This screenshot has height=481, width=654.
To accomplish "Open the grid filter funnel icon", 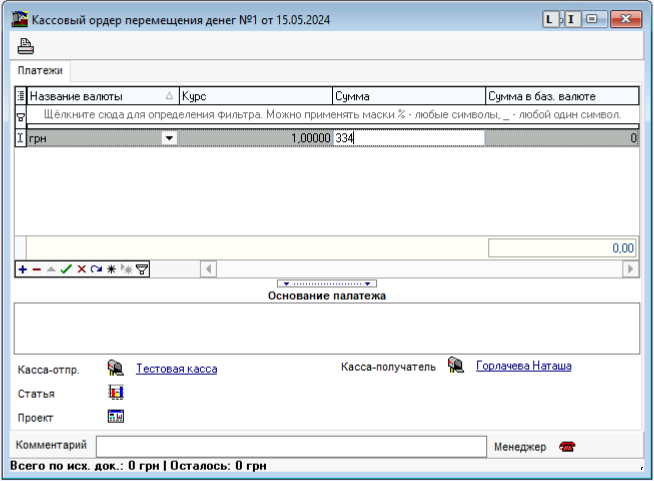I will 142,268.
